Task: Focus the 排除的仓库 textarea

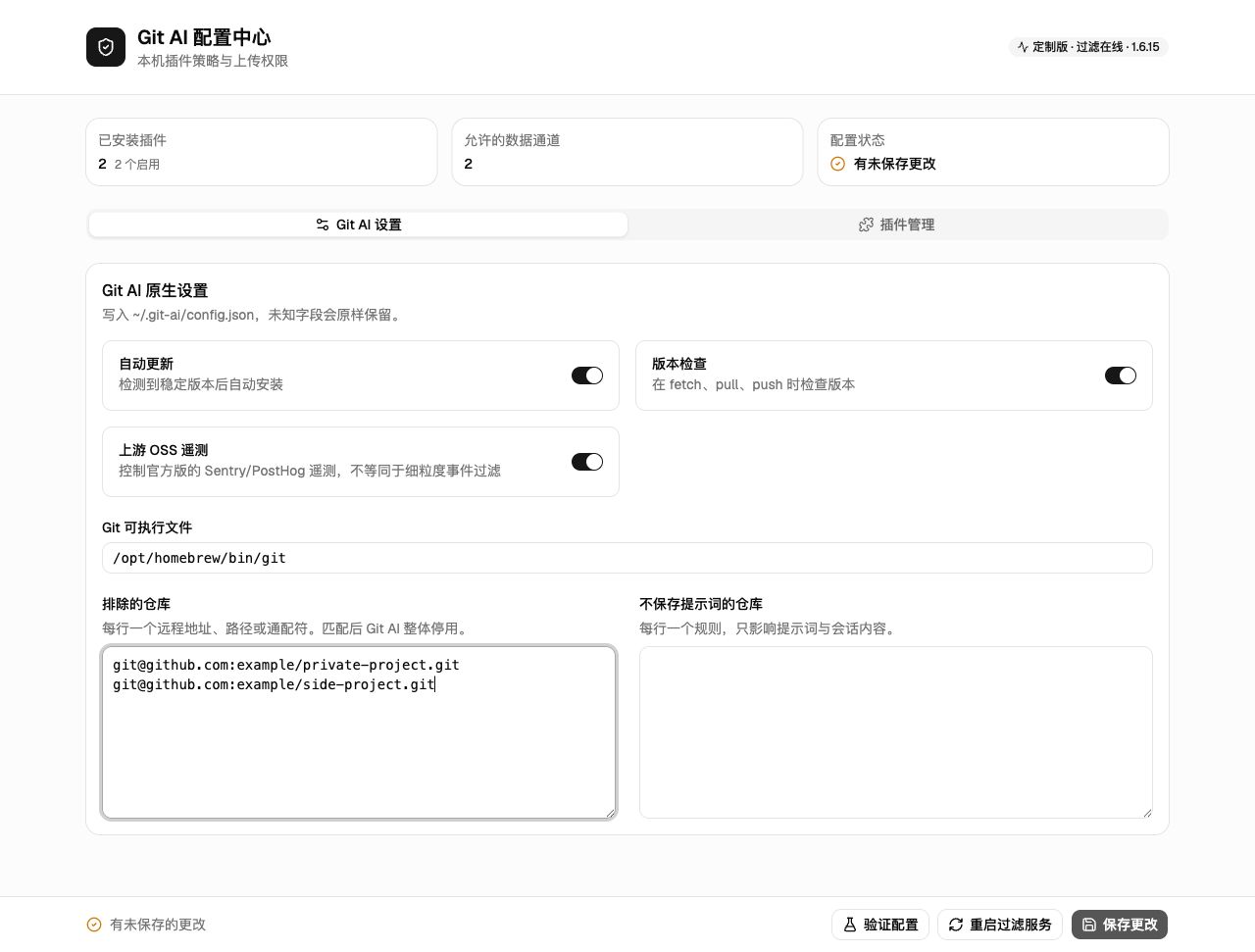Action: pyautogui.click(x=359, y=732)
